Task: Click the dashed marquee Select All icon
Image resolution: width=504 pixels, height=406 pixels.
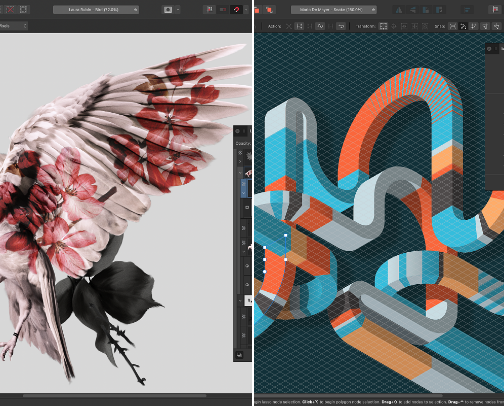Action: click(23, 9)
